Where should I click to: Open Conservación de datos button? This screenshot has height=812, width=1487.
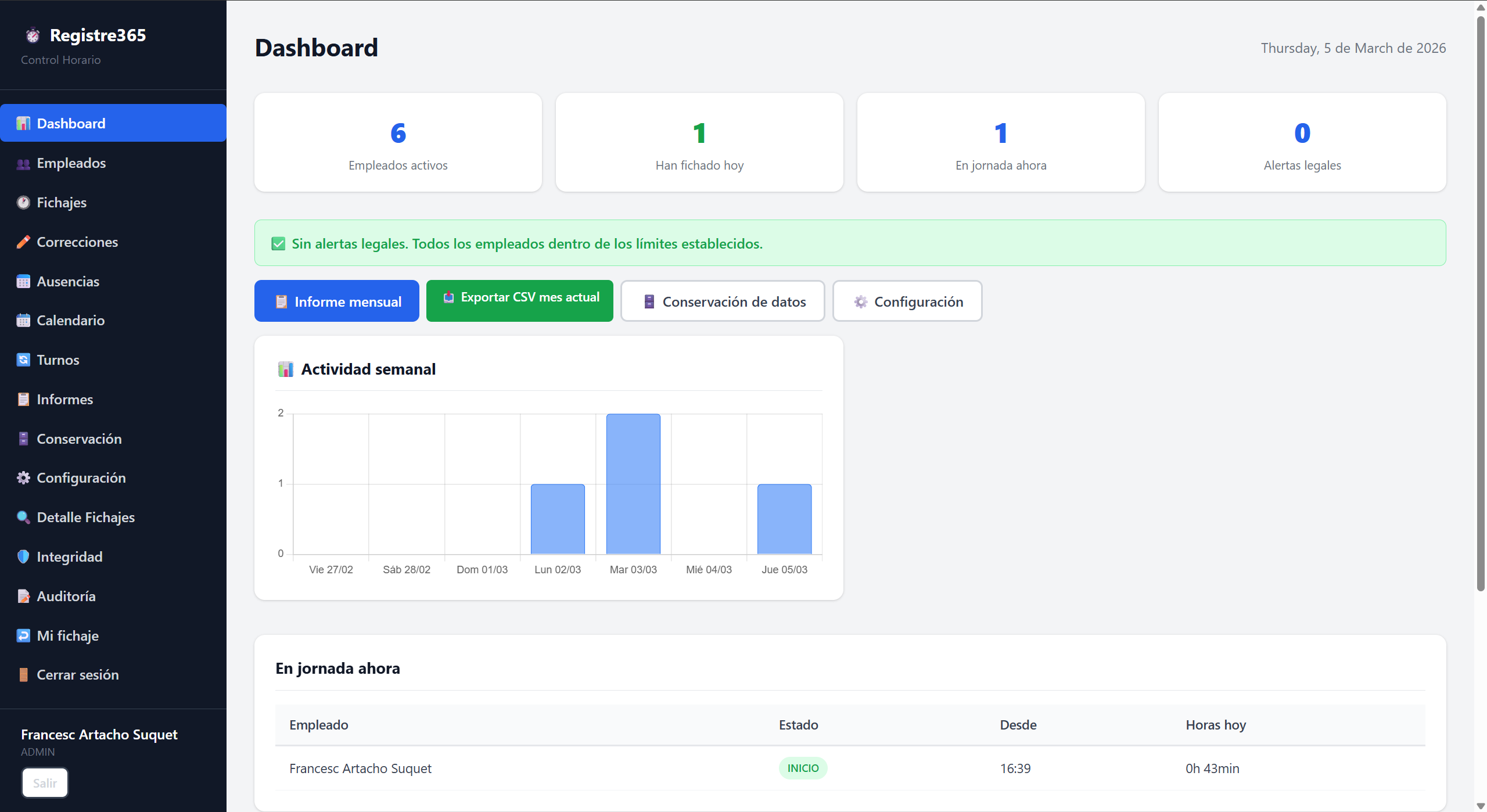723,301
